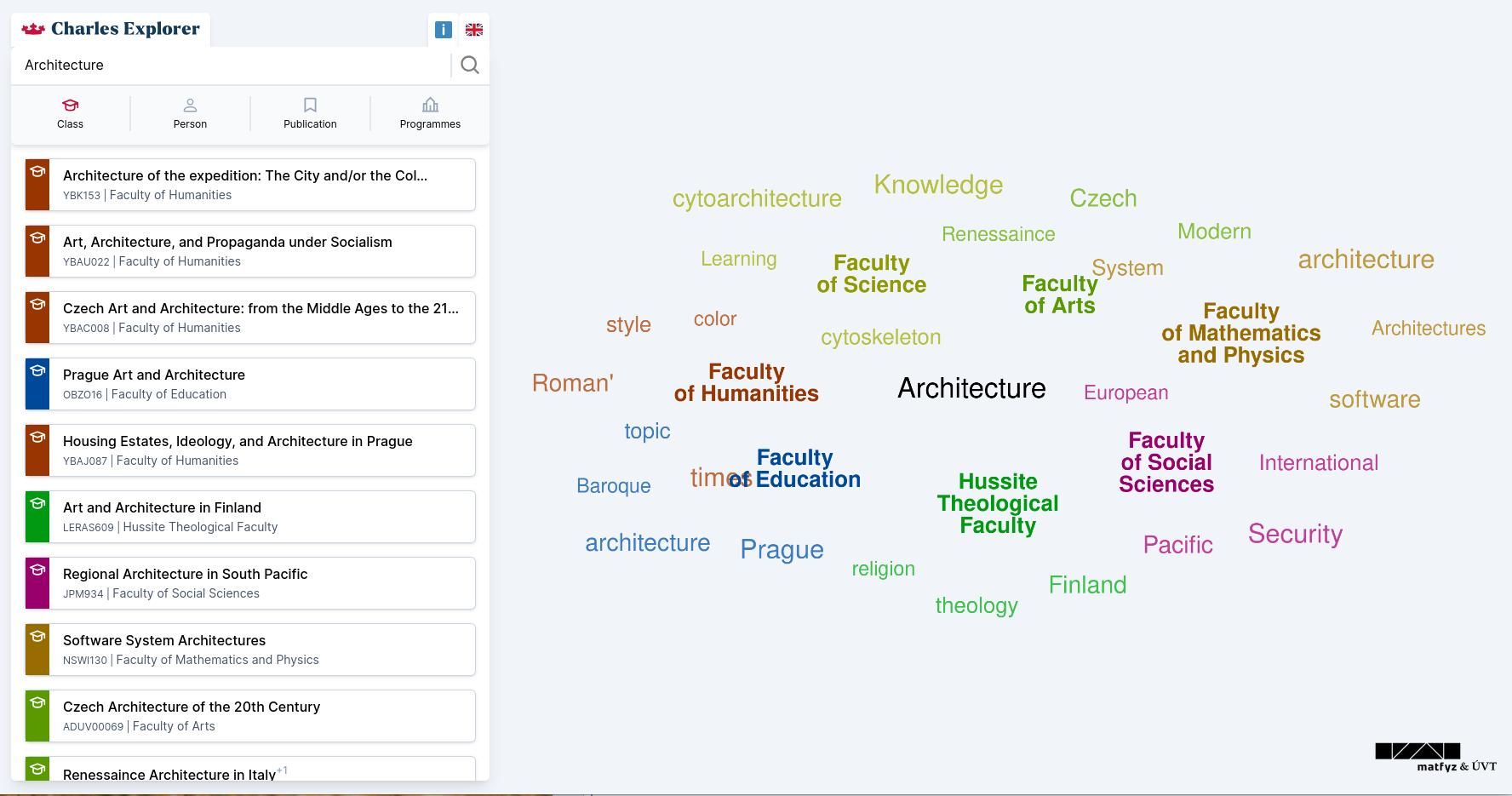Click the class icon for Art and Architecture in Finland

37,504
